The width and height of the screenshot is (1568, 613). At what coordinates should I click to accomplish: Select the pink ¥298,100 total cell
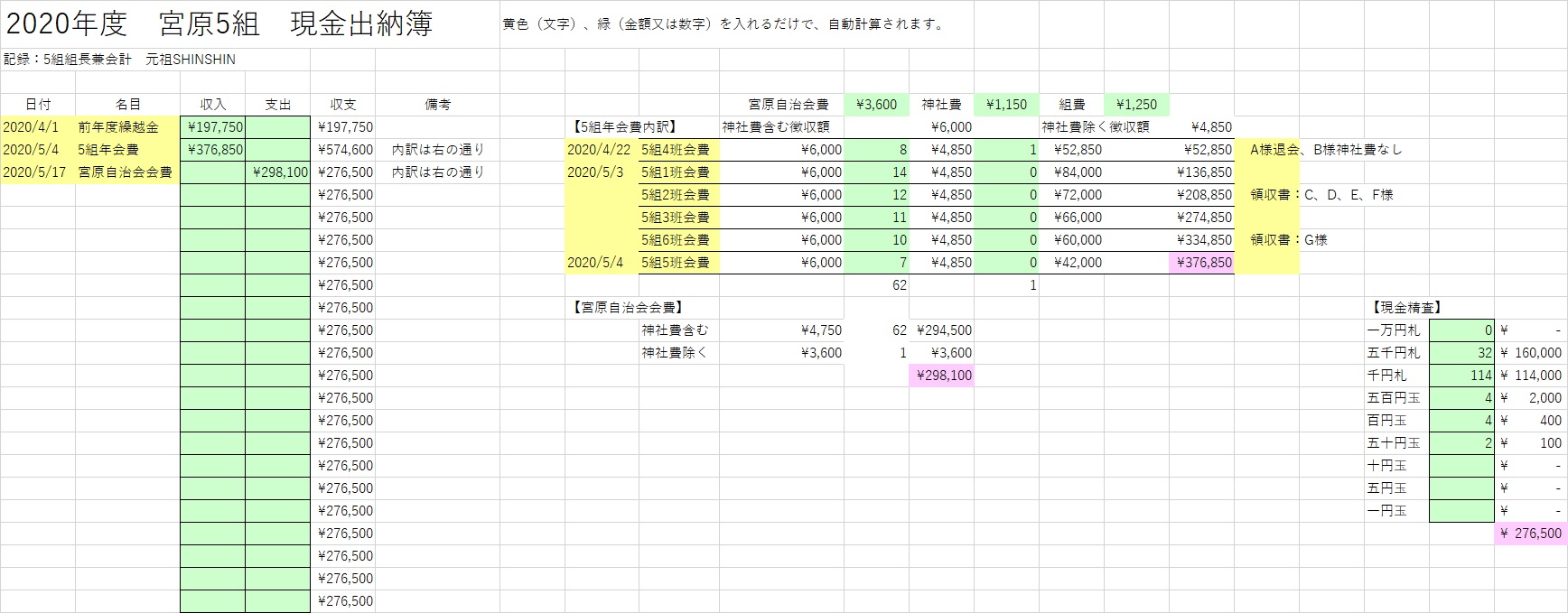[x=941, y=376]
